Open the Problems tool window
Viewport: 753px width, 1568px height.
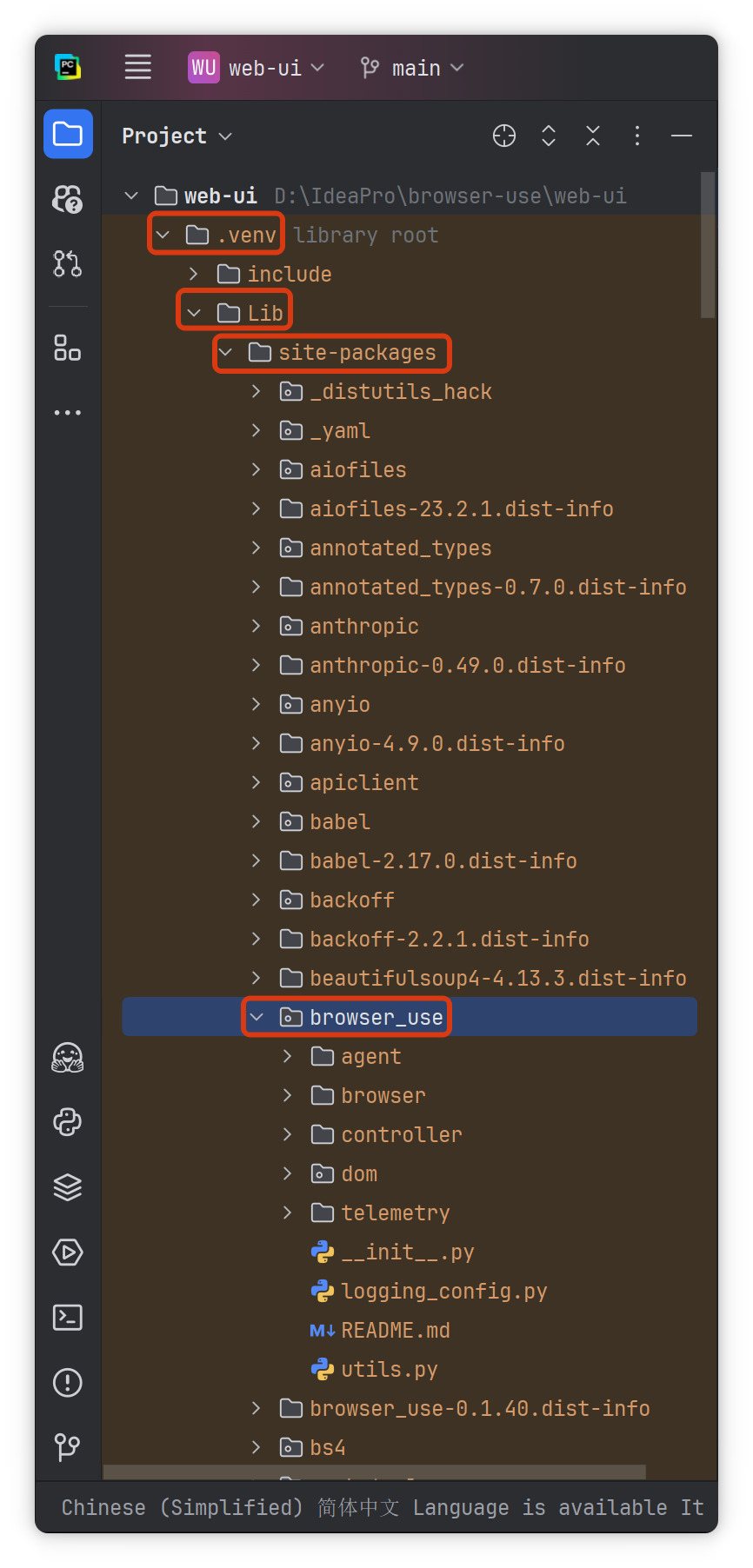pos(68,1383)
